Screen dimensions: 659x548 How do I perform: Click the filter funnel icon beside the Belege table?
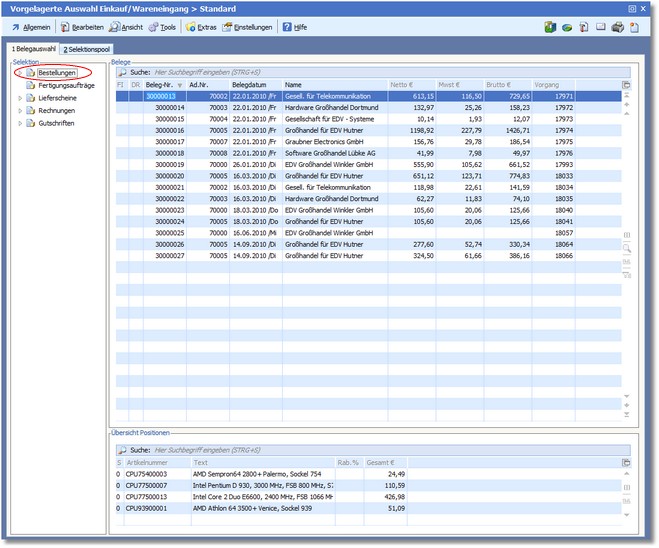[627, 275]
